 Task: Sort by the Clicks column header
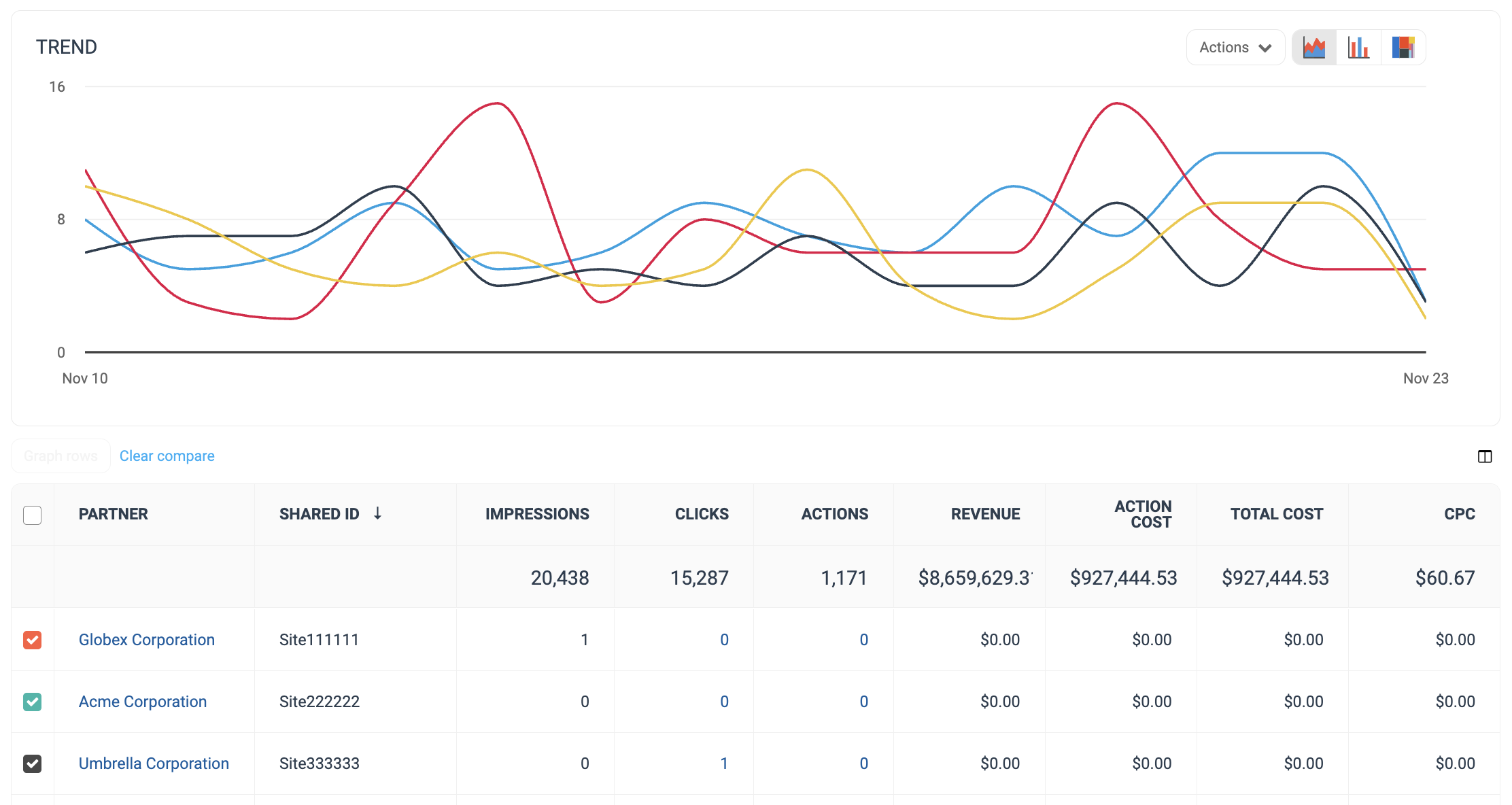702,514
